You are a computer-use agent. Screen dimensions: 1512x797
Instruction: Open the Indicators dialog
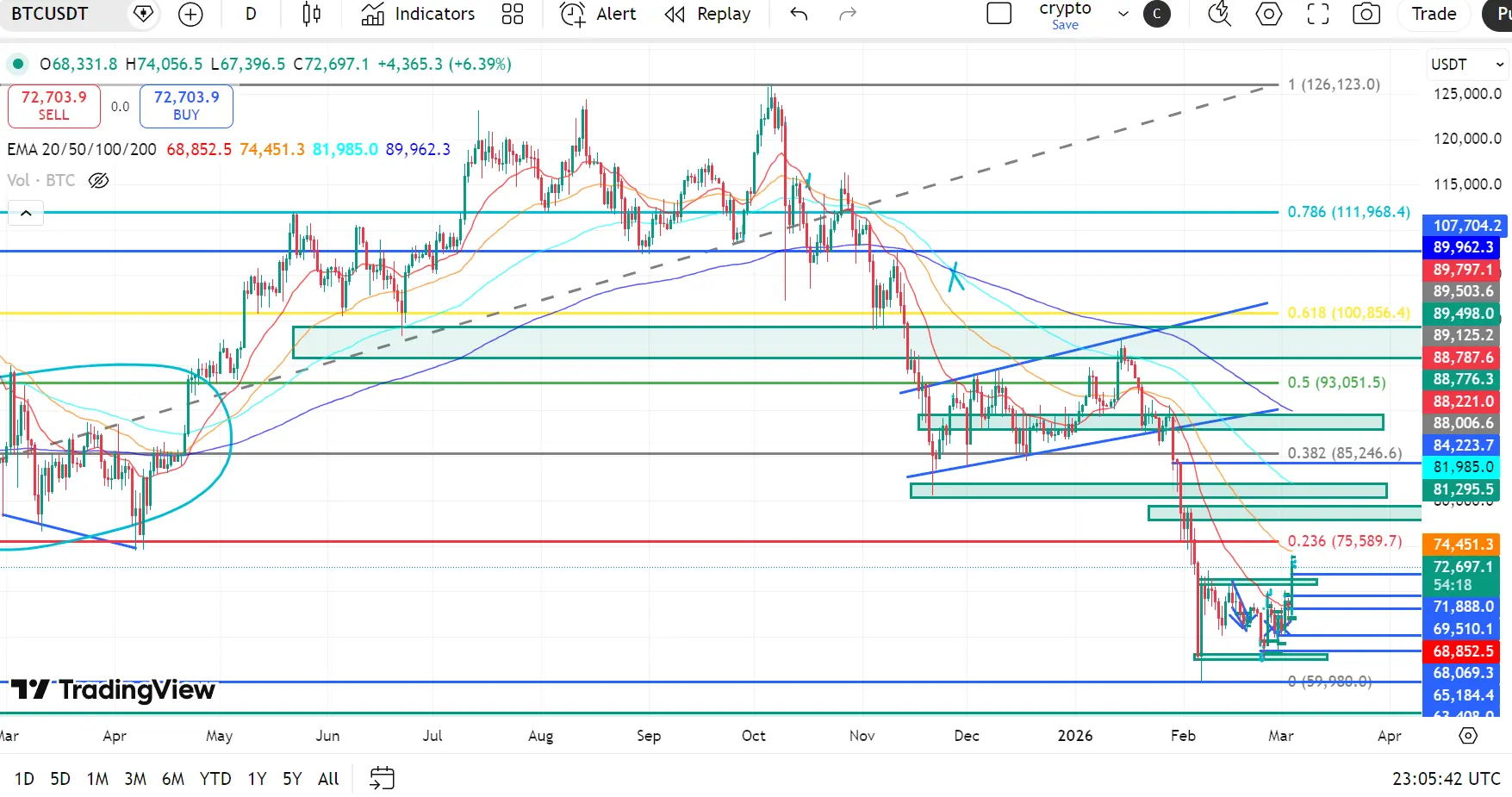418,14
